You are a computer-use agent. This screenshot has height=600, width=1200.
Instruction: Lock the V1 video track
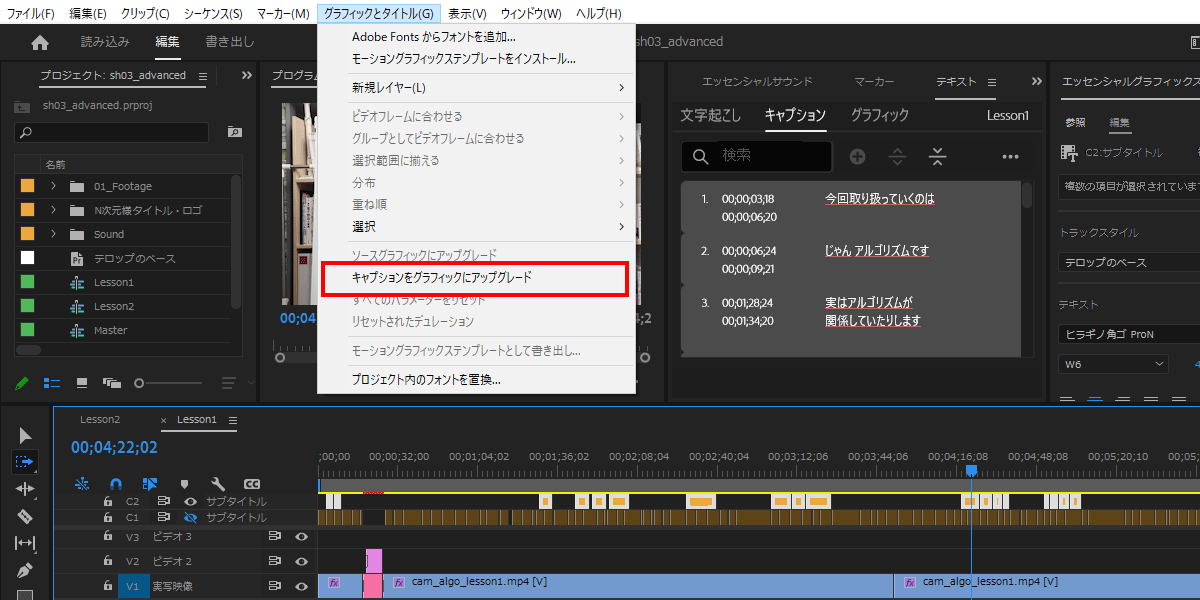(x=108, y=586)
